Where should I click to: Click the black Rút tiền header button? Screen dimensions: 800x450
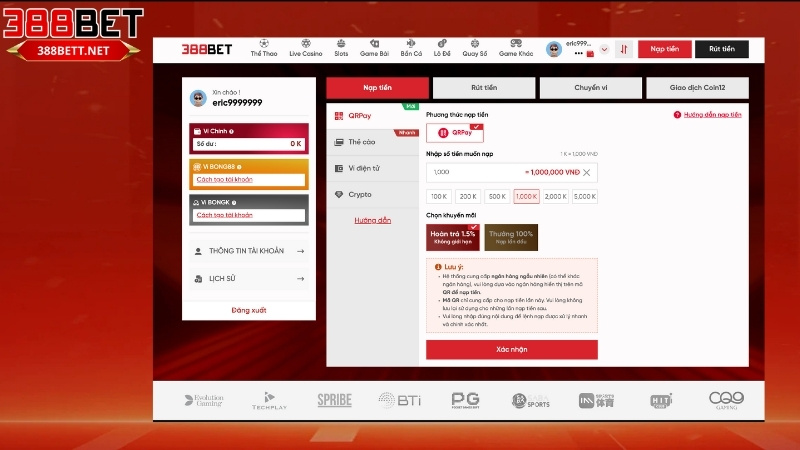pyautogui.click(x=721, y=49)
